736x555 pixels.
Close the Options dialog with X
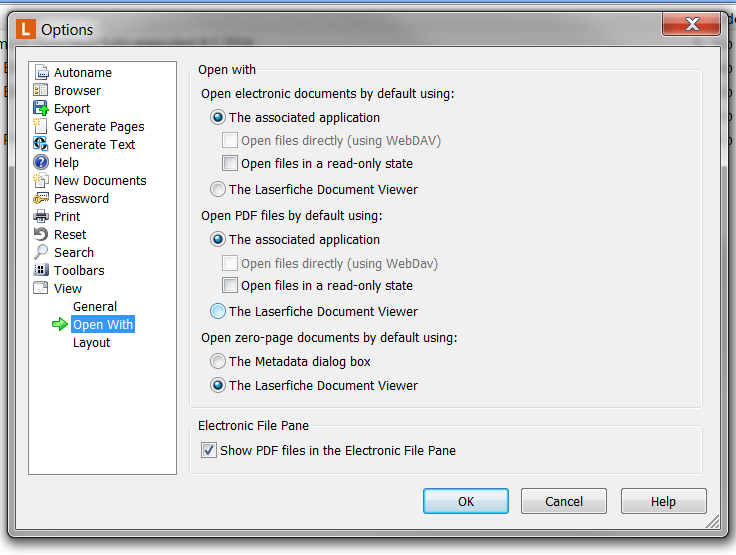coord(691,24)
